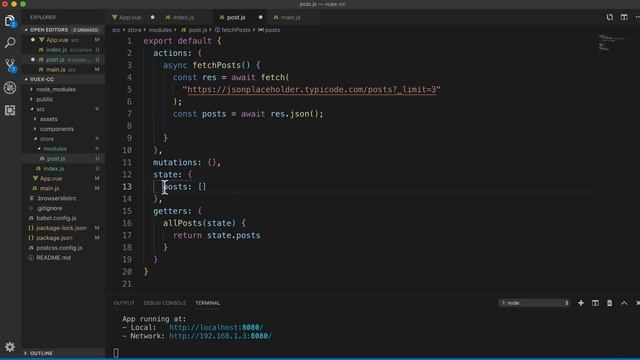
Task: Follow the localhost:8080 link in the terminal
Action: click(x=216, y=327)
